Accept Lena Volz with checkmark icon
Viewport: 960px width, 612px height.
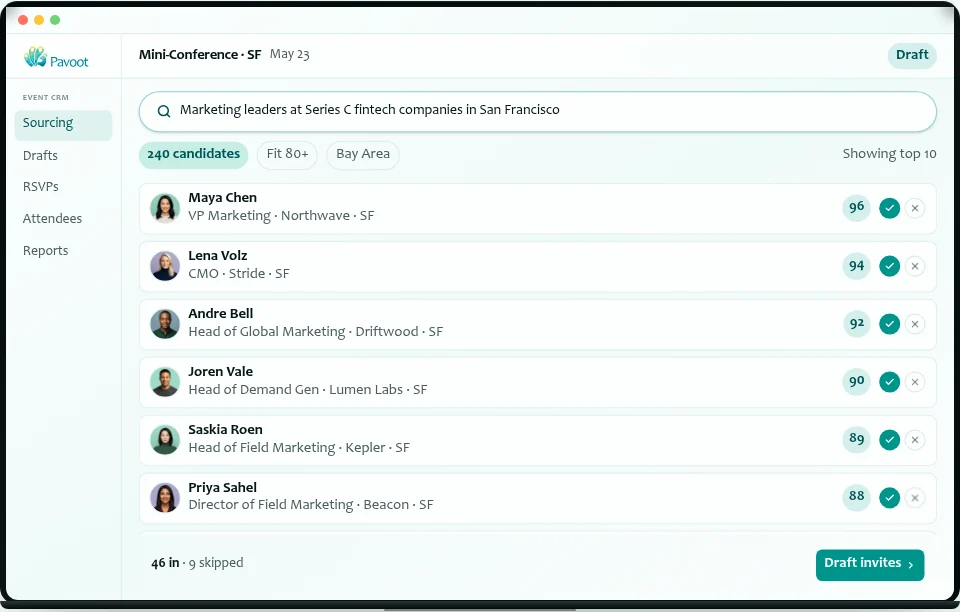click(x=889, y=266)
